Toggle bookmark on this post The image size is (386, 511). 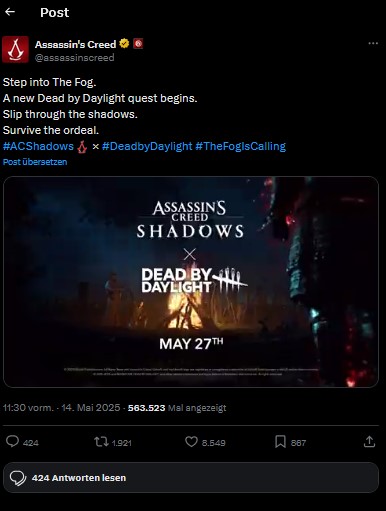tap(280, 442)
